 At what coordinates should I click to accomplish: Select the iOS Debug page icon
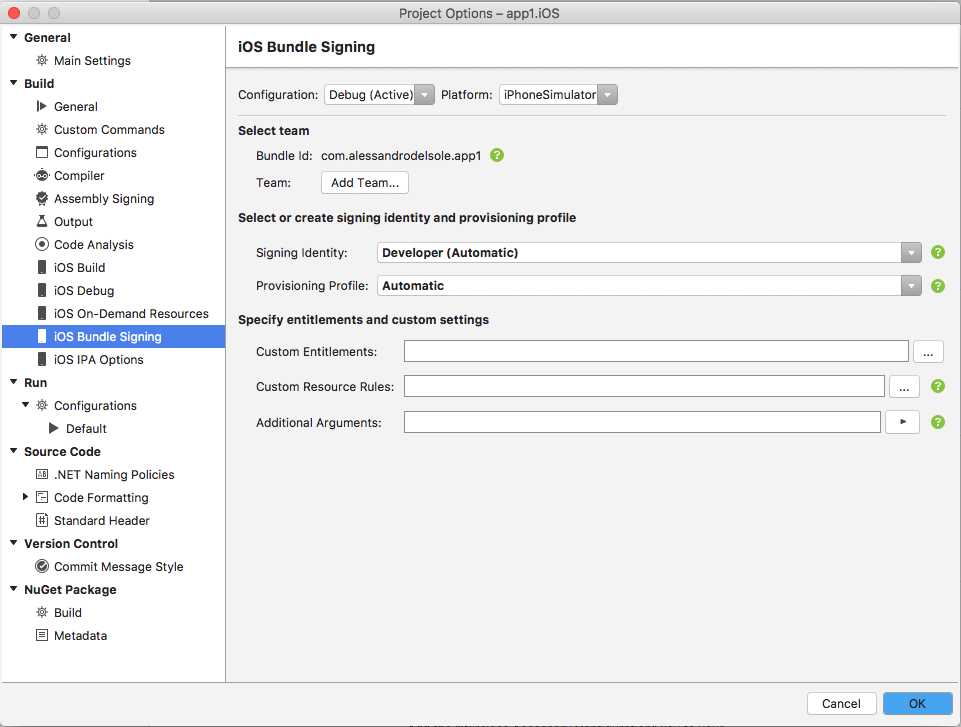[x=43, y=290]
